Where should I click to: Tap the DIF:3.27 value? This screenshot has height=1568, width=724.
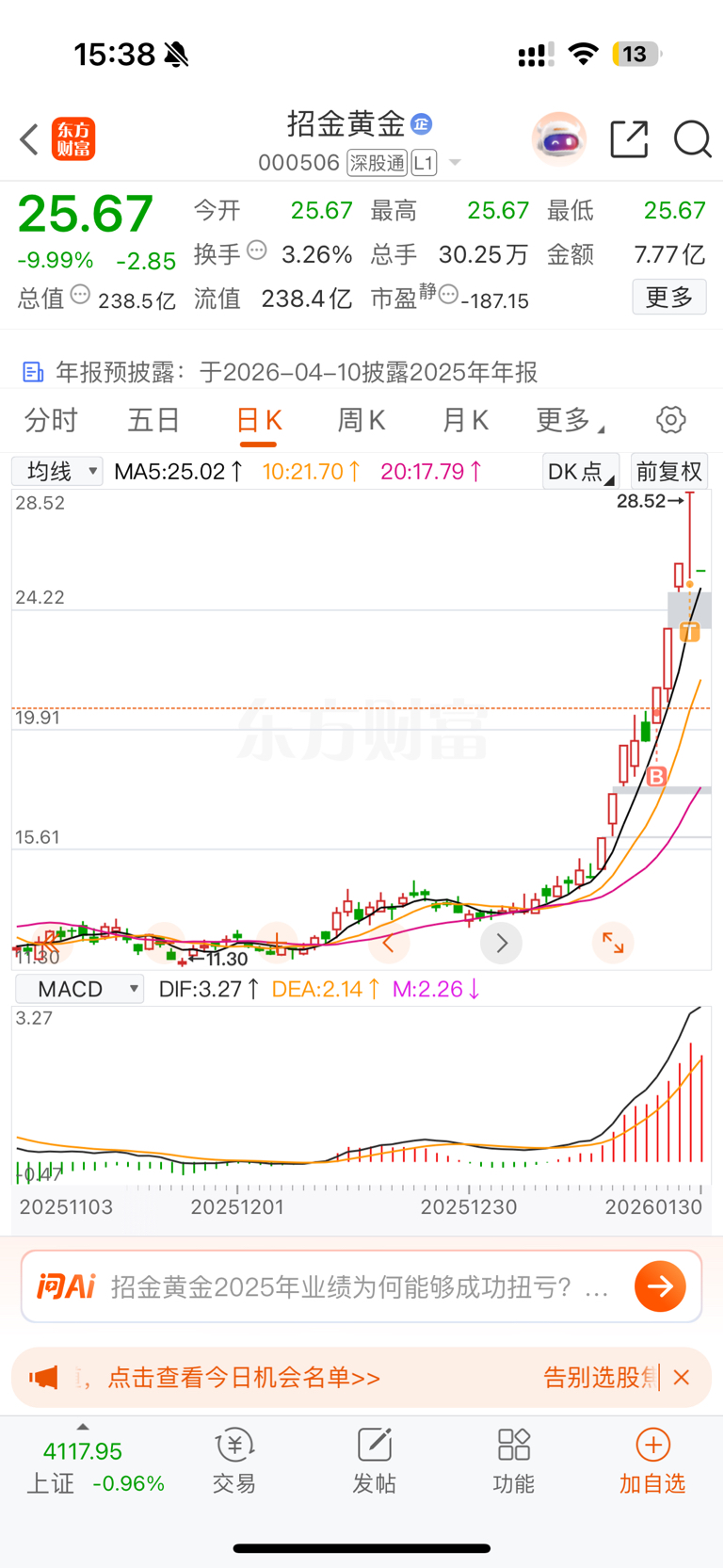click(x=209, y=989)
